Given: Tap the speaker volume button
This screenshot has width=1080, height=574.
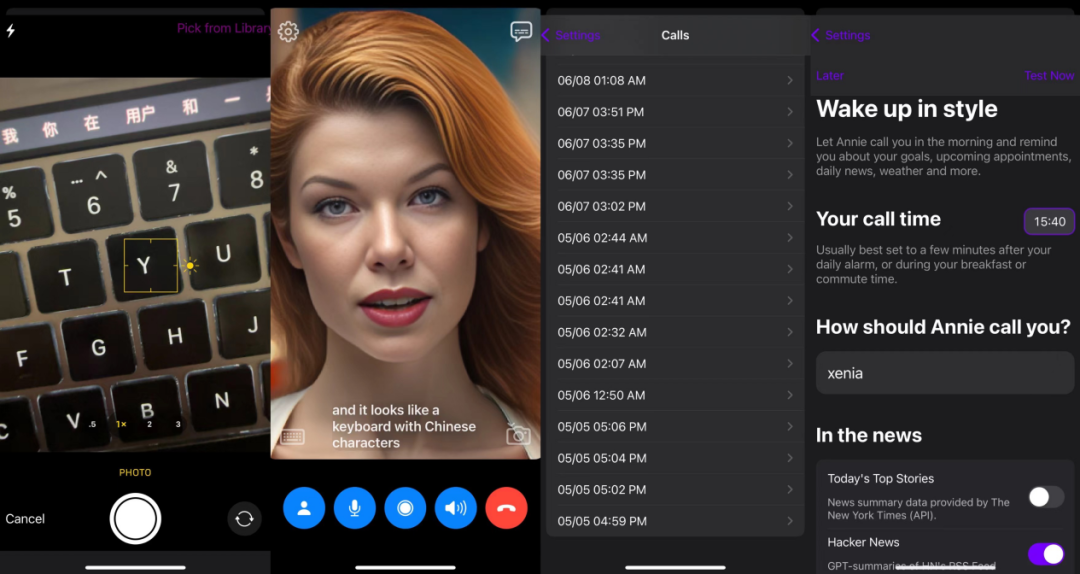Looking at the screenshot, I should [x=455, y=508].
